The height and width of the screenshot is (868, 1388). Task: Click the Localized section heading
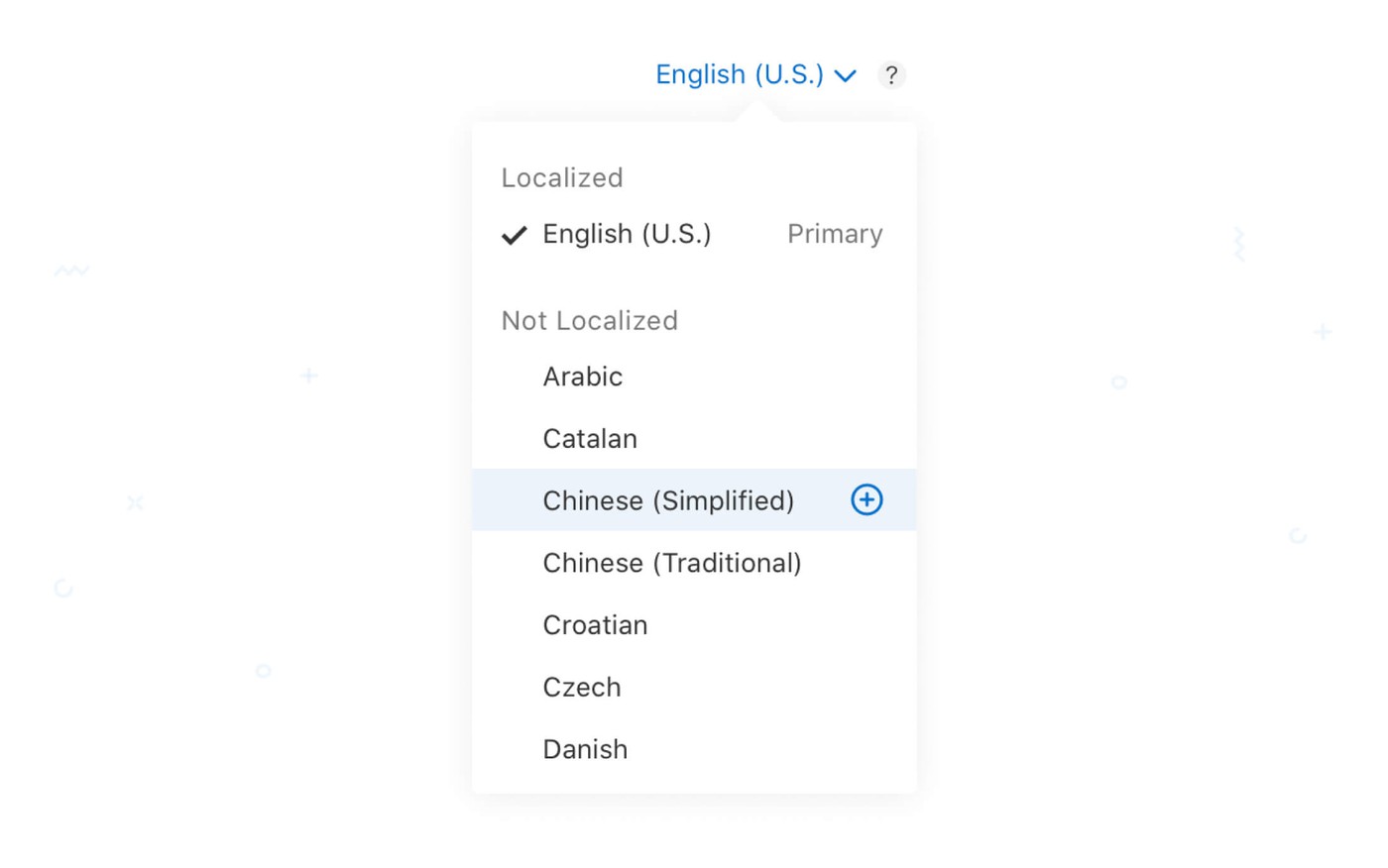(x=562, y=177)
